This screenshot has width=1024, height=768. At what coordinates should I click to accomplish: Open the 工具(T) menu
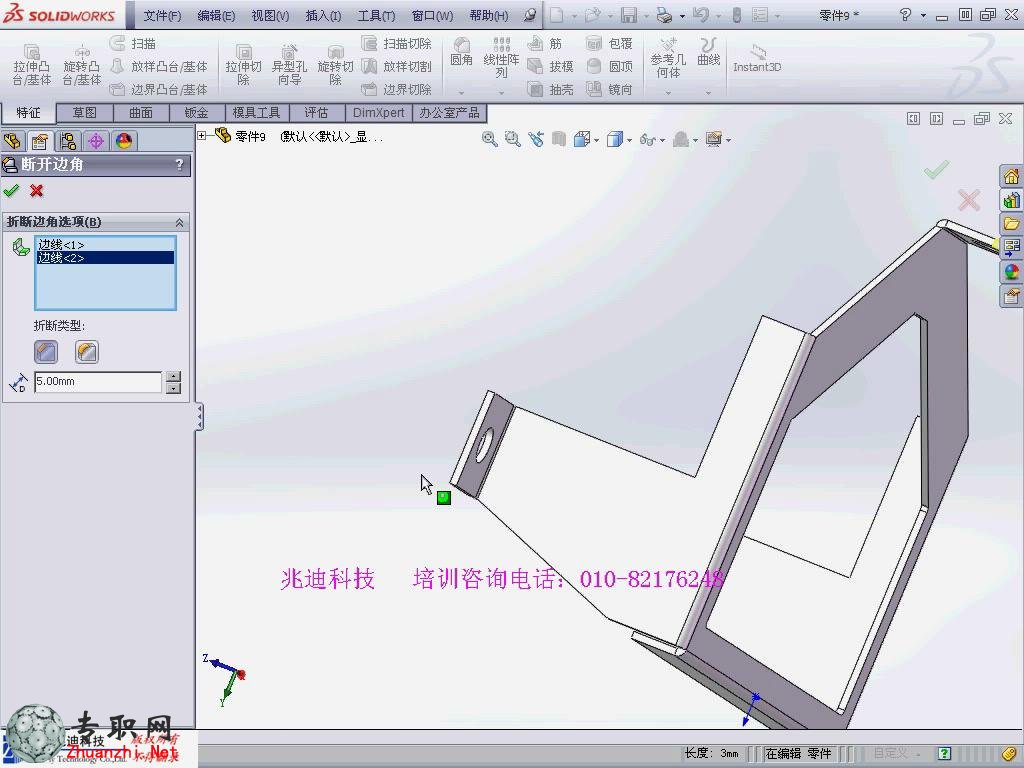coord(376,16)
